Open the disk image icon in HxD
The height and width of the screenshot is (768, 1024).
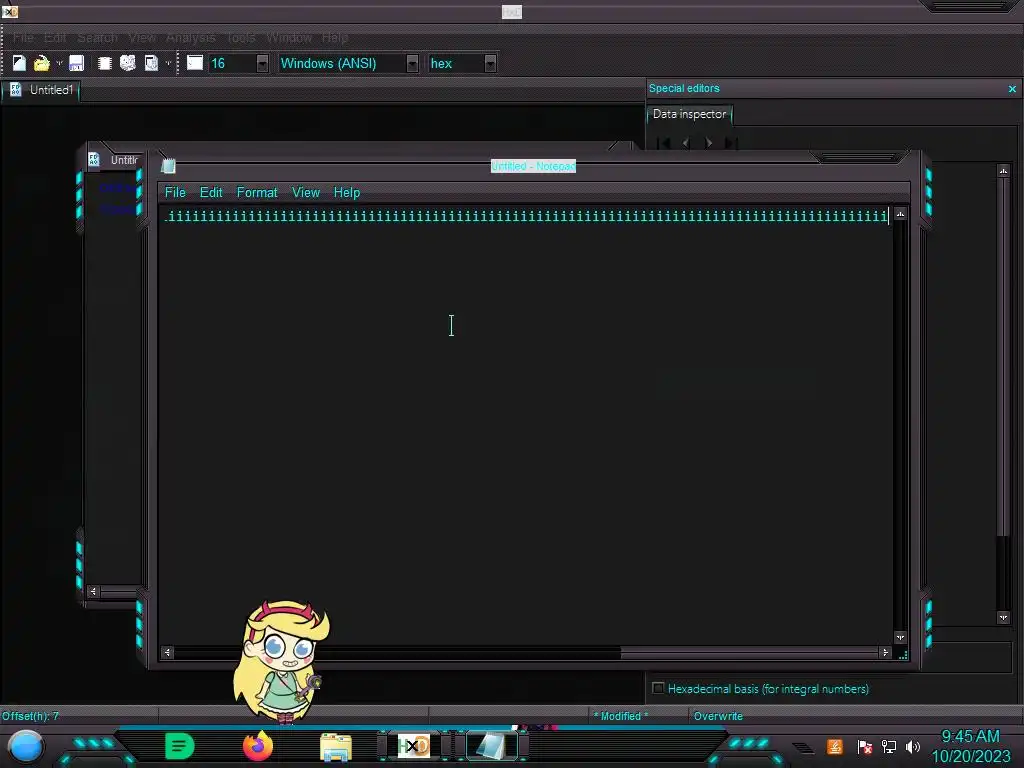pos(151,63)
